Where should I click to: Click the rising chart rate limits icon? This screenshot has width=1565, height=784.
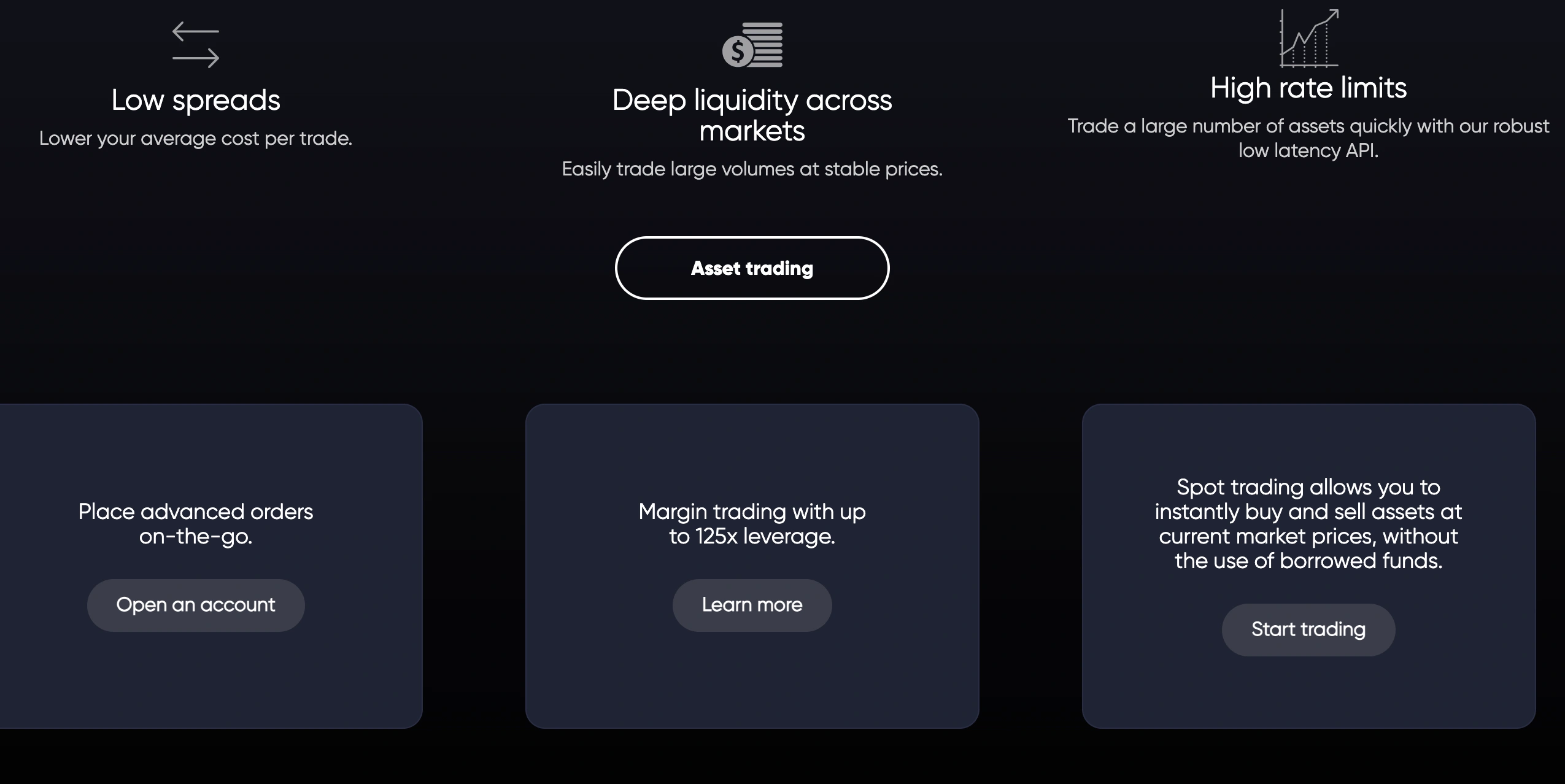point(1308,38)
